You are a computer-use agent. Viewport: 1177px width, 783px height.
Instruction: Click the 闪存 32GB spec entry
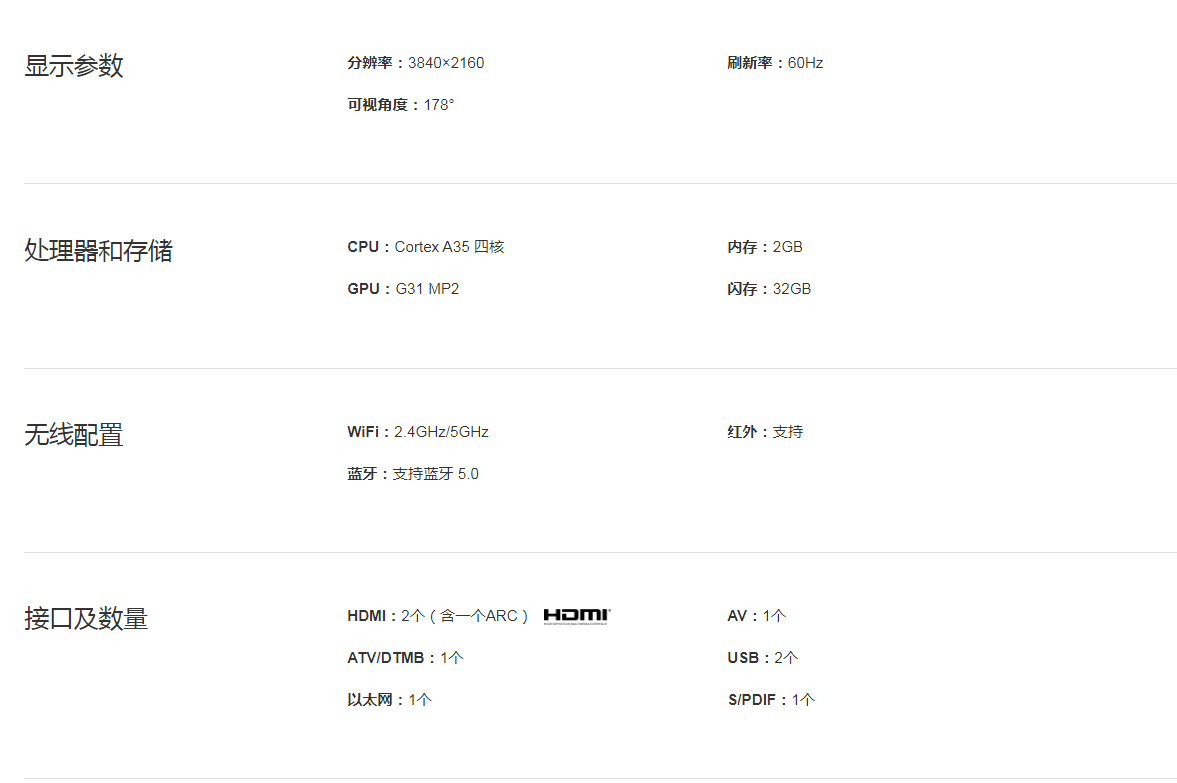tap(769, 289)
